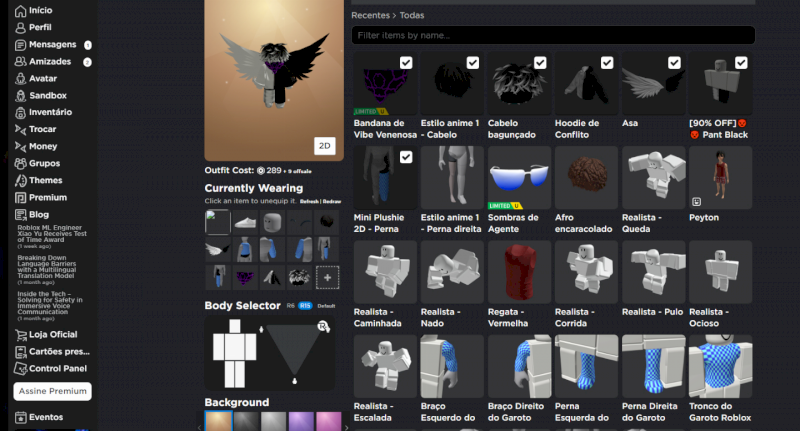The width and height of the screenshot is (800, 431).
Task: Open the Premium sidebar icon
Action: [x=20, y=197]
